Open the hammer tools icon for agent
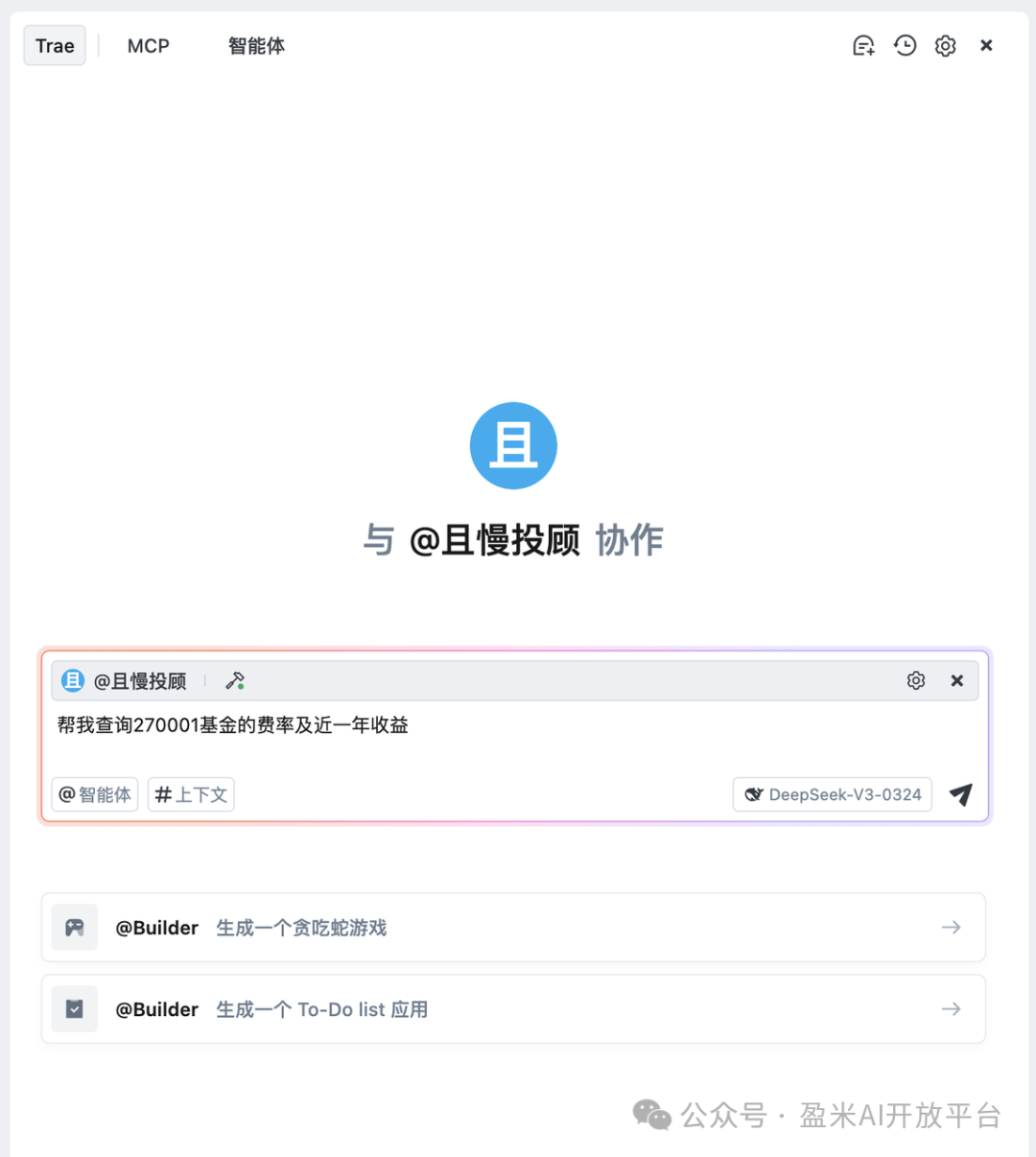Viewport: 1036px width, 1157px height. coord(235,681)
